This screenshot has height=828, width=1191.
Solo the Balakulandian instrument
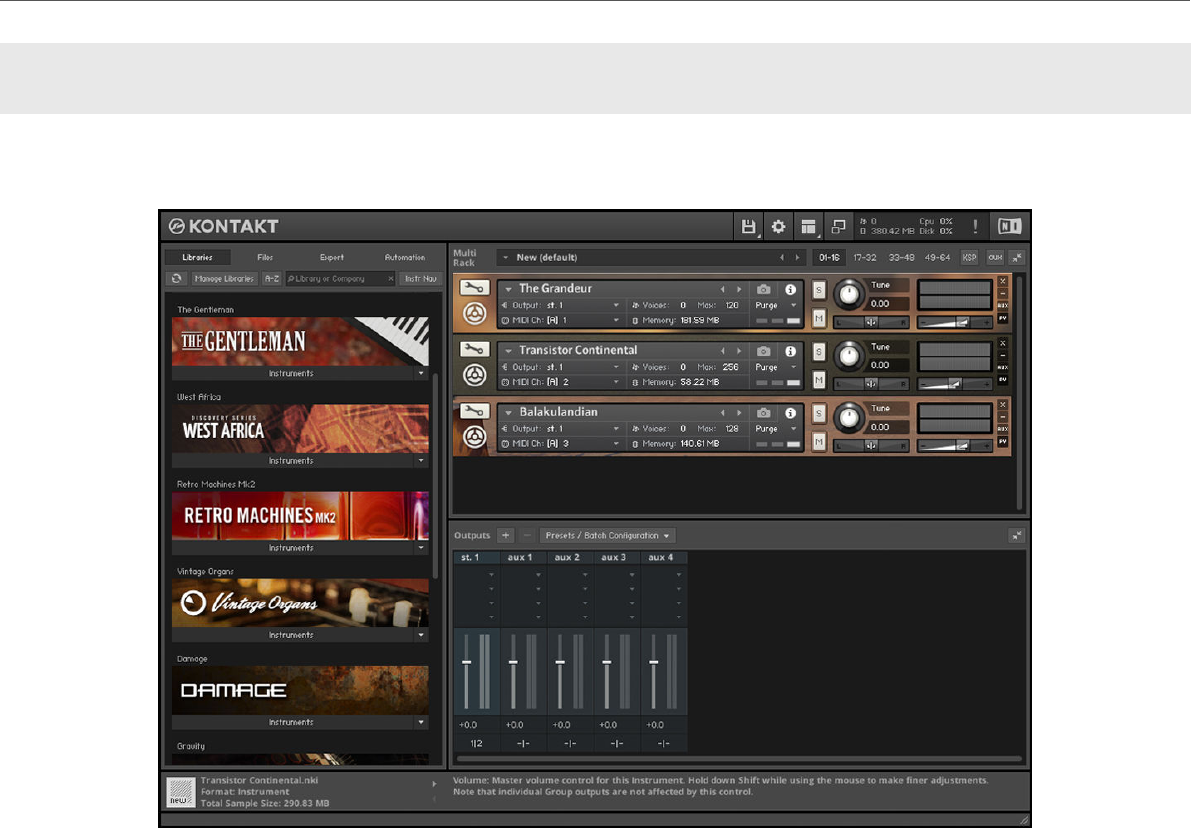pos(819,412)
